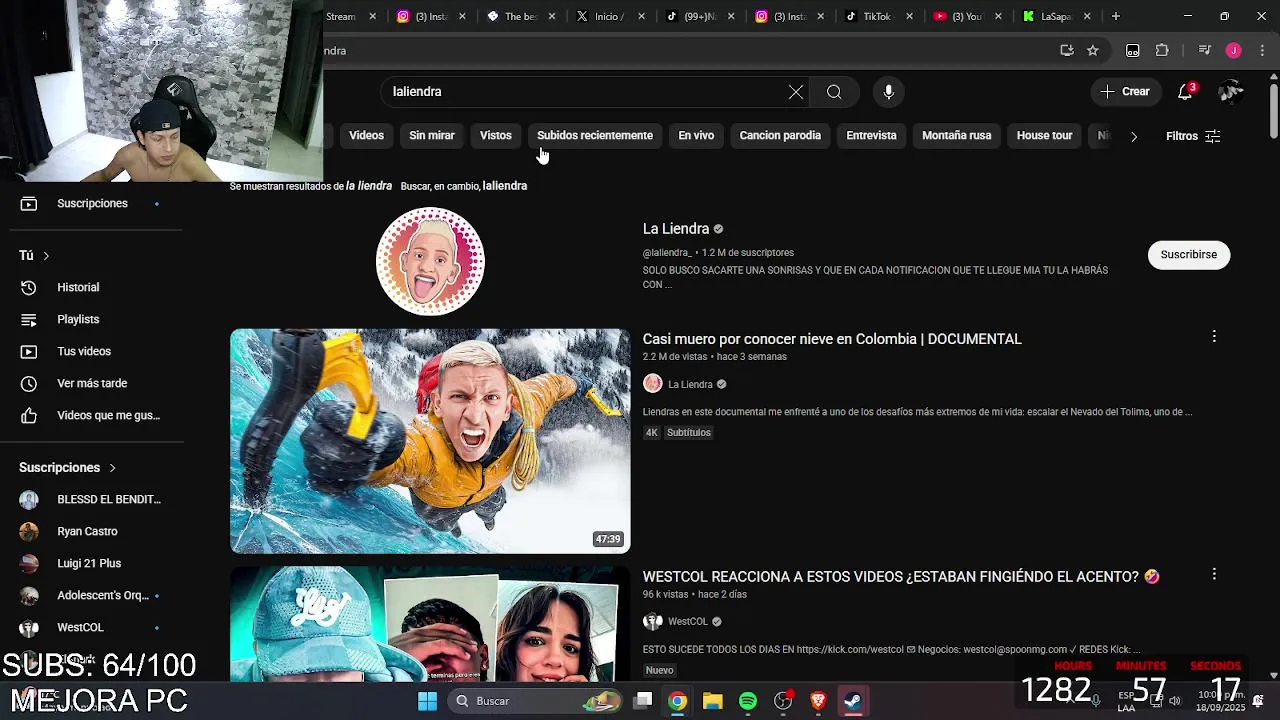The image size is (1280, 720).
Task: Open the WestCOL channel name link
Action: [688, 622]
